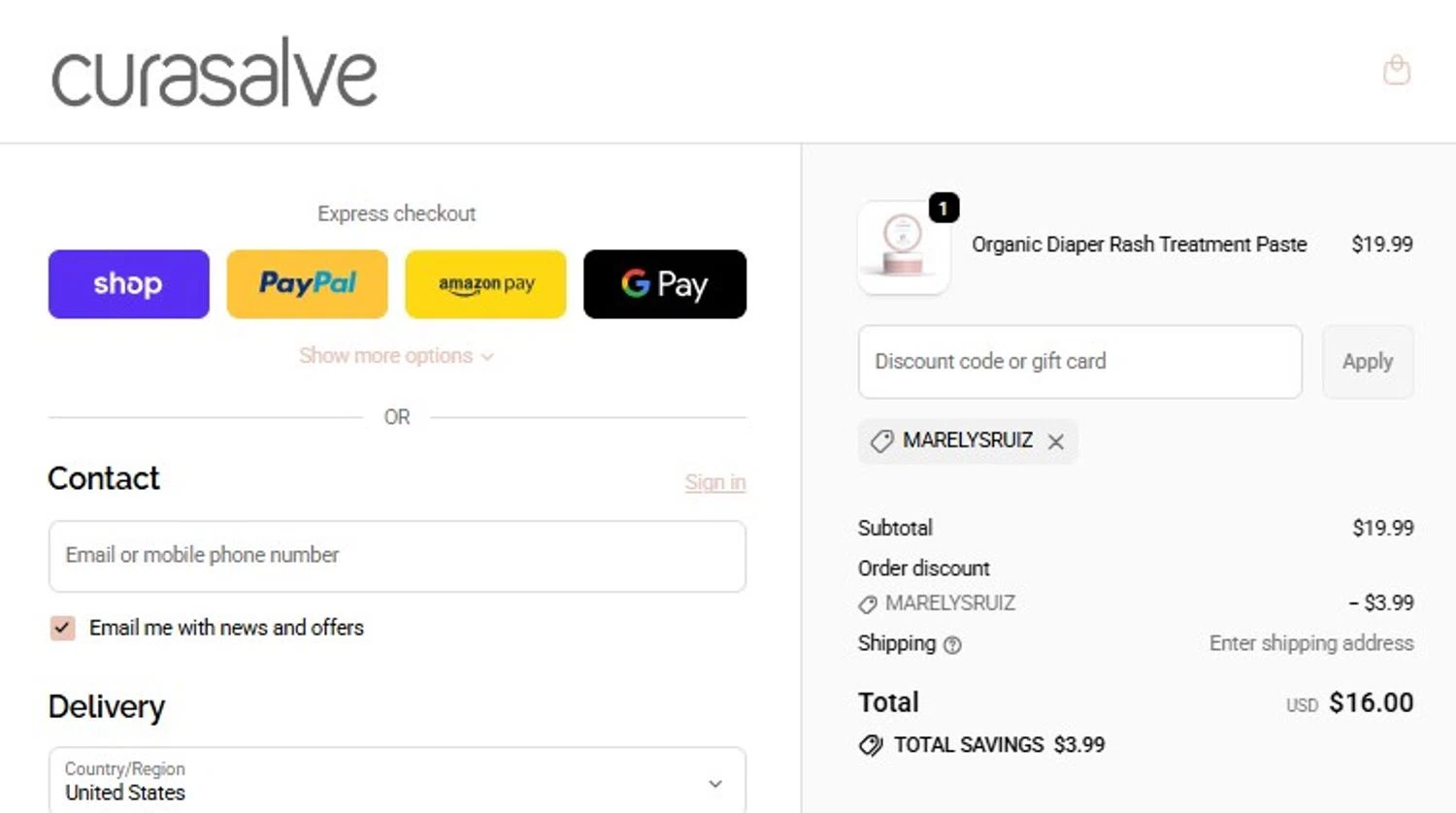1456x813 pixels.
Task: Click the Subtotal $19.99 value
Action: (1383, 528)
